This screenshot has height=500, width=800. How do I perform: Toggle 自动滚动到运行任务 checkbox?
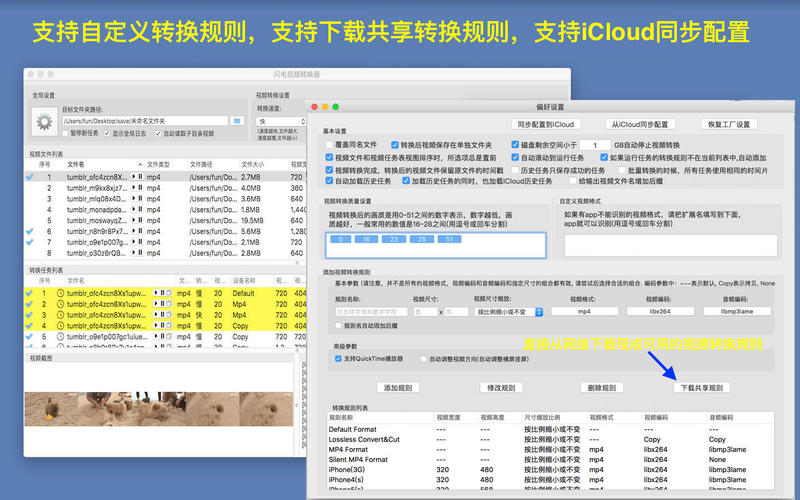tap(515, 158)
